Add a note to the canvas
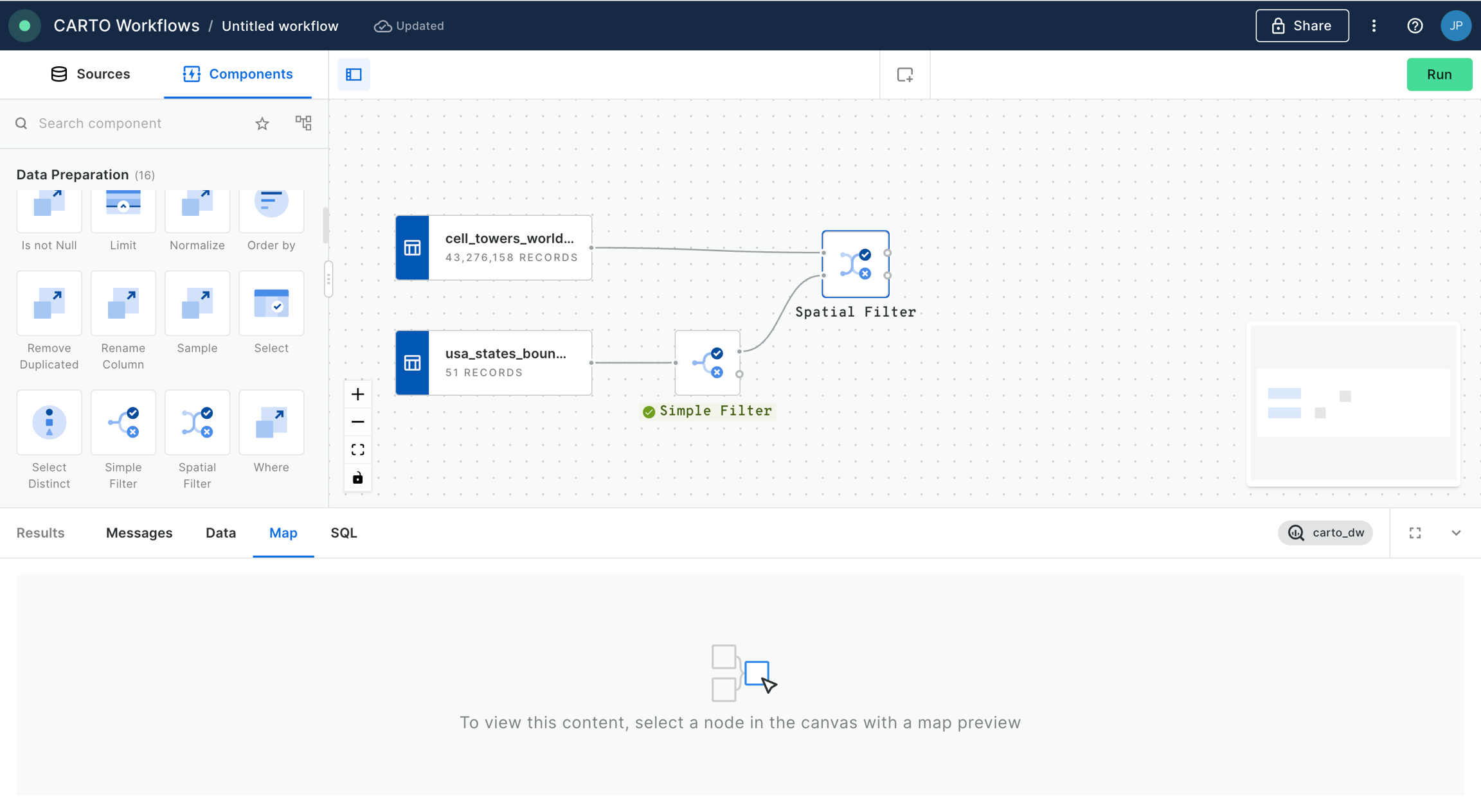1481x812 pixels. pyautogui.click(x=904, y=75)
